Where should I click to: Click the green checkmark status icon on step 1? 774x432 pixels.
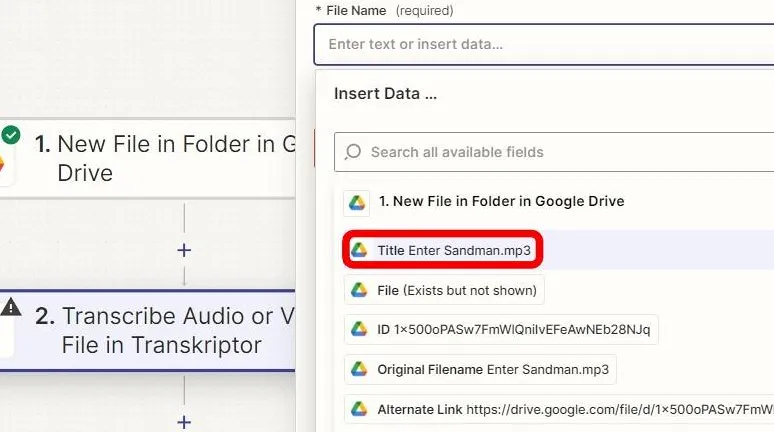click(x=11, y=135)
